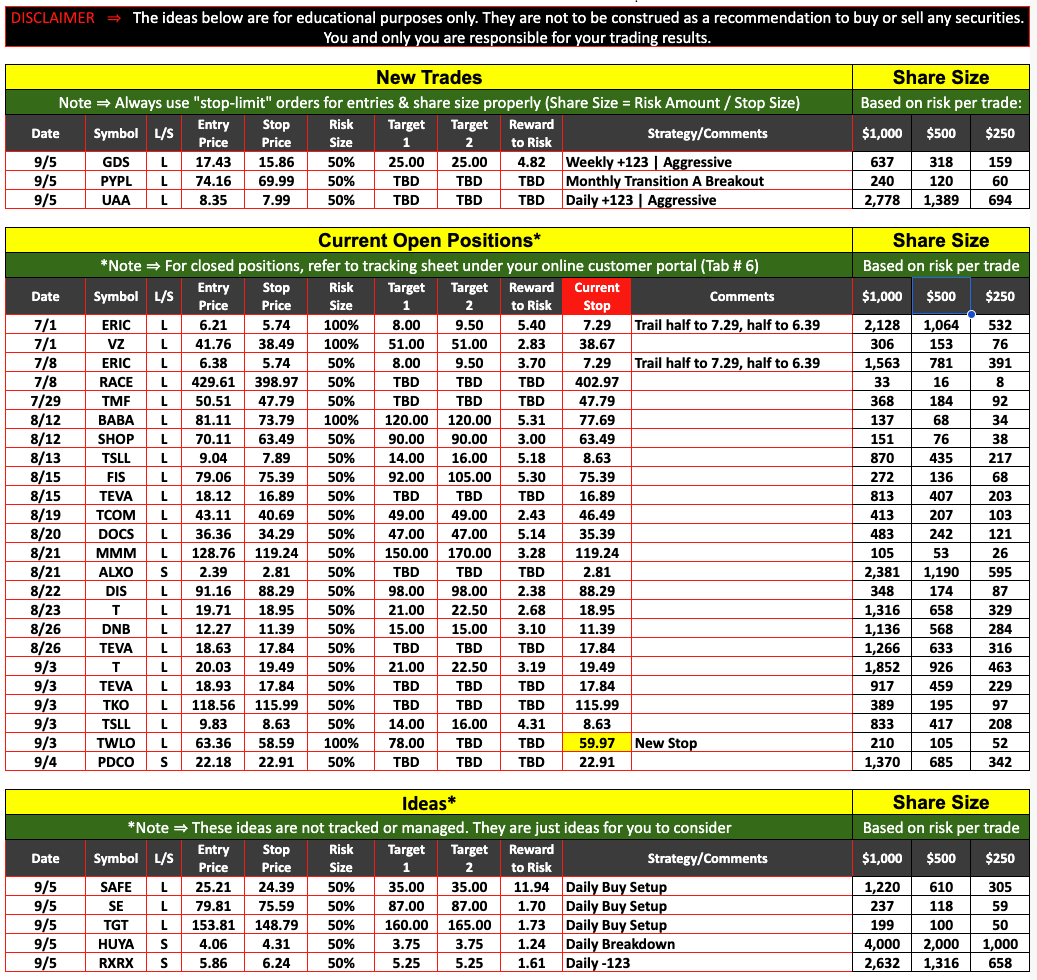
Task: Click the New Trades section title
Action: click(428, 77)
